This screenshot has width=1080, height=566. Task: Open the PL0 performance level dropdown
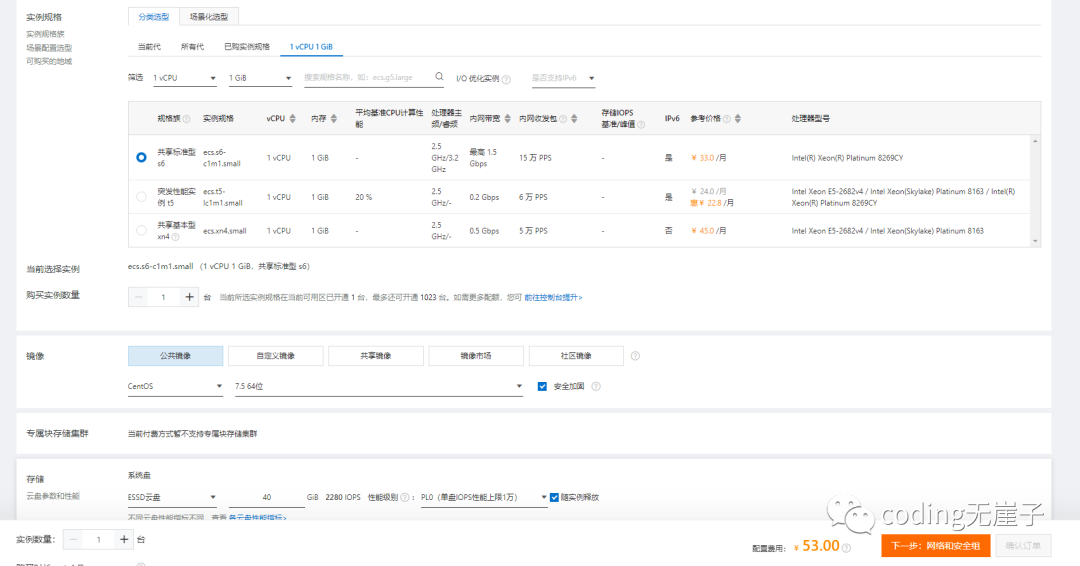click(x=484, y=497)
